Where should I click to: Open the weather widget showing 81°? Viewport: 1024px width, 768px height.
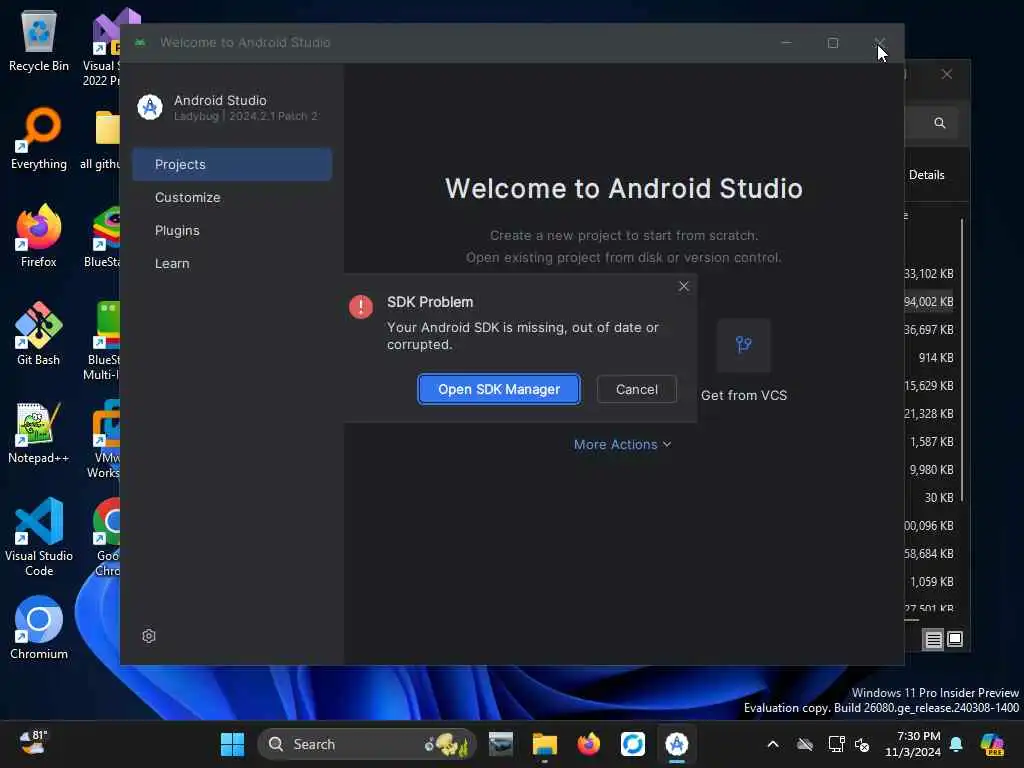tap(33, 743)
